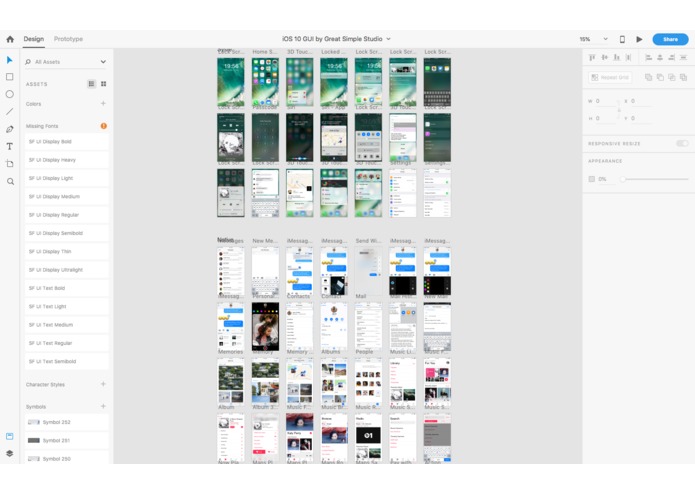Select the Line tool

9,112
